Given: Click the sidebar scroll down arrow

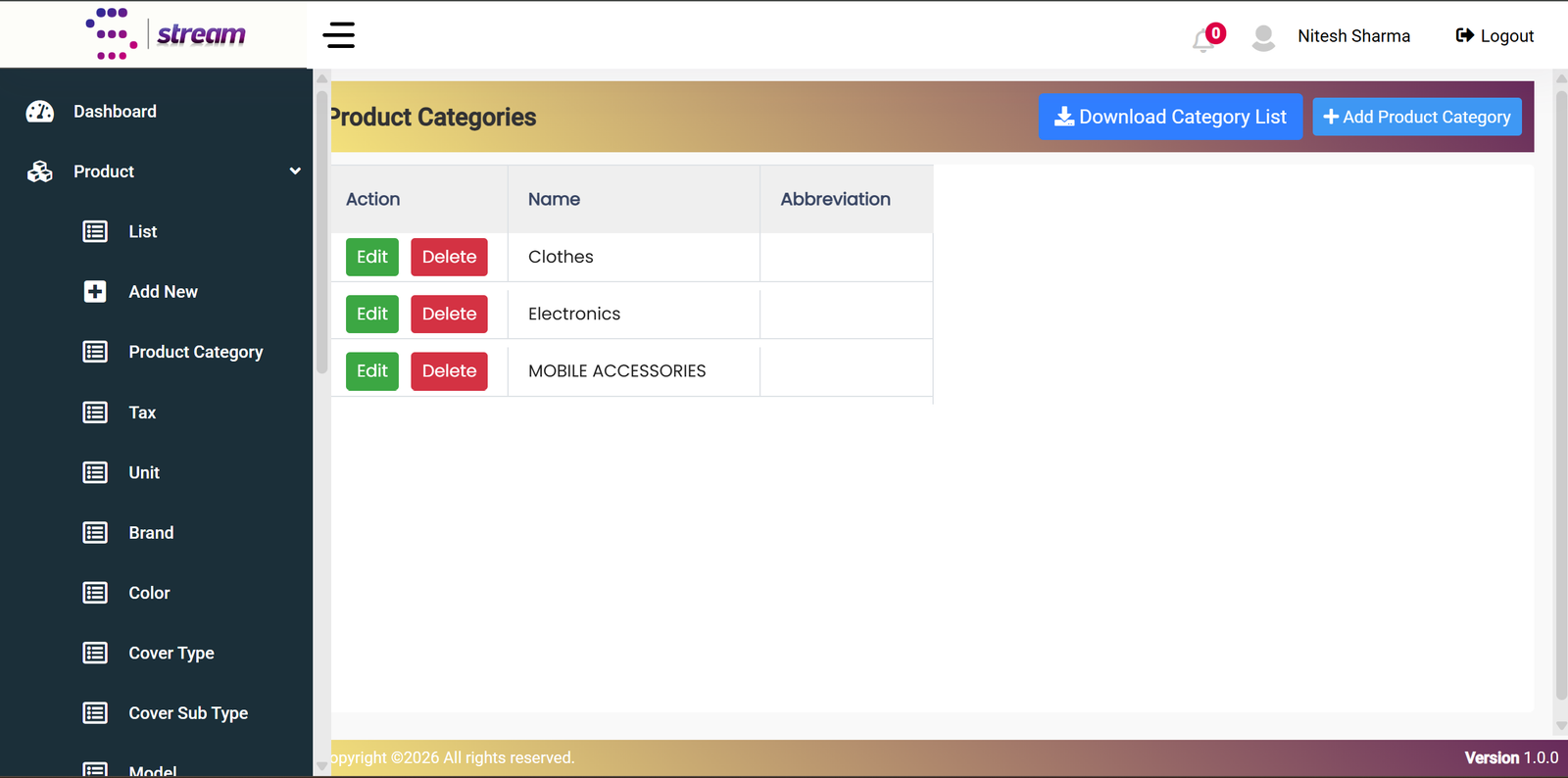Looking at the screenshot, I should coord(321,766).
